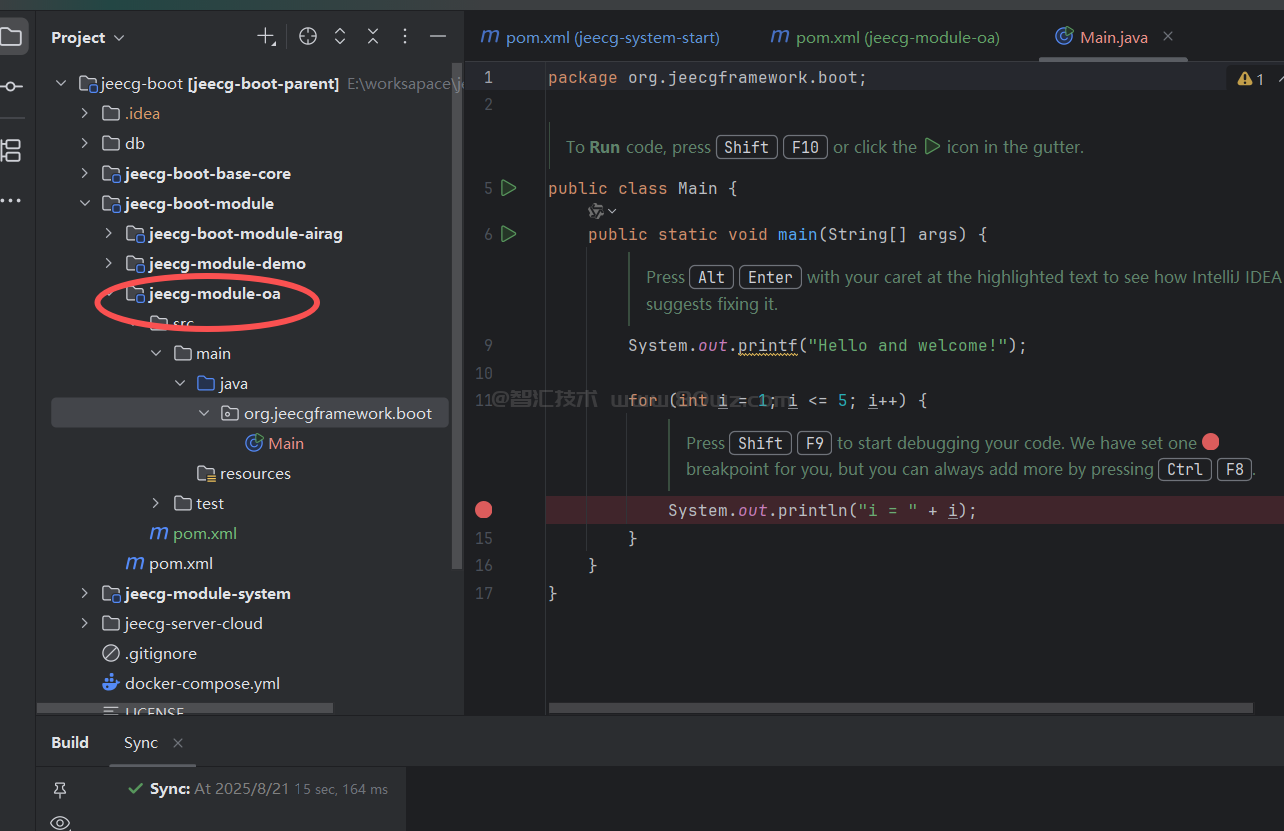Open the Commit tool window icon

coord(11,87)
